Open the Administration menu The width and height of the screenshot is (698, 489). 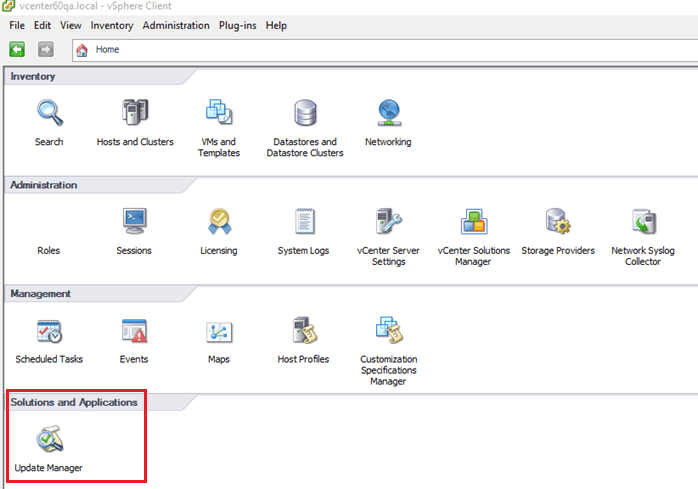click(176, 25)
